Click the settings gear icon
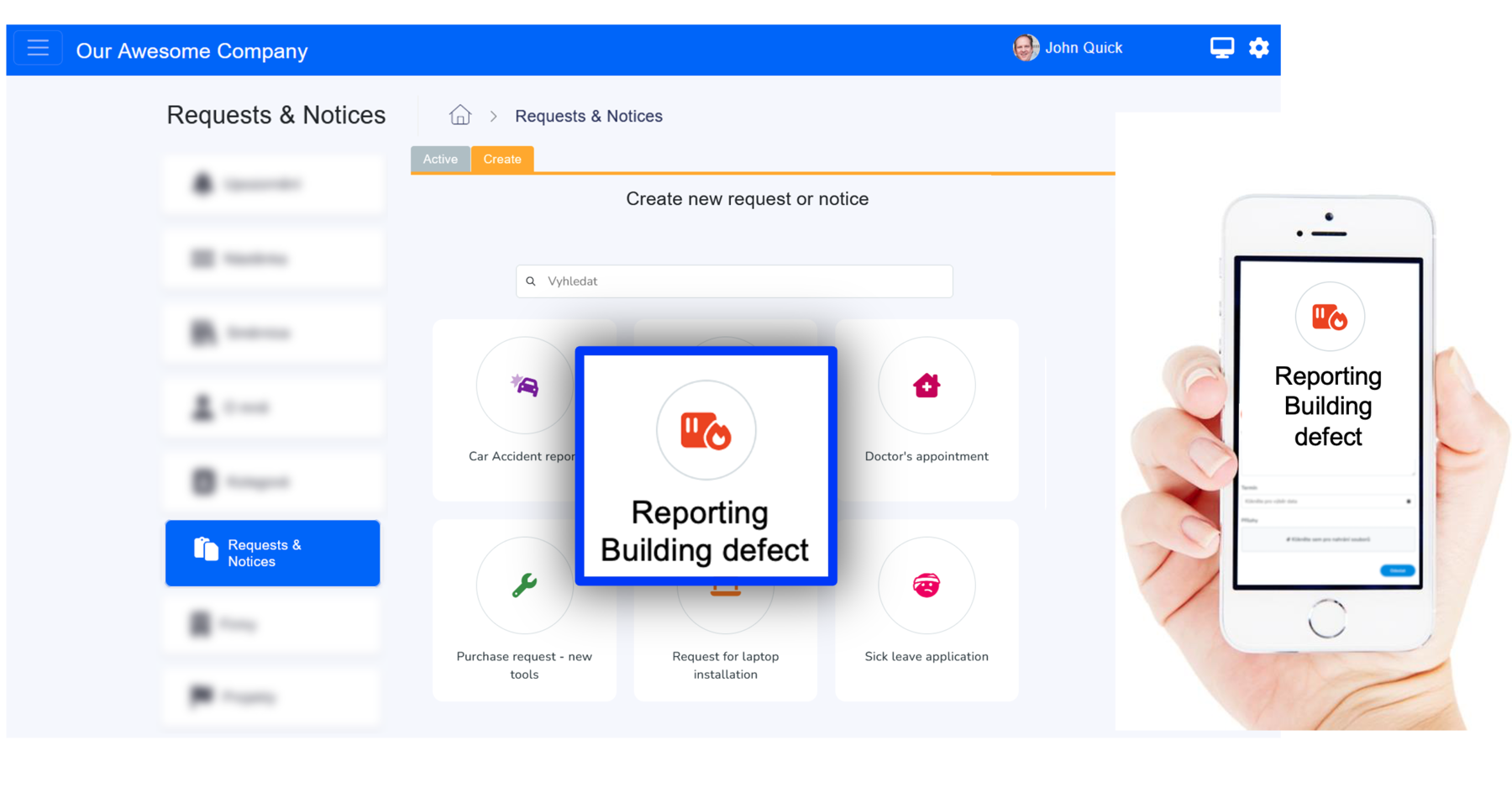1512x798 pixels. tap(1258, 48)
